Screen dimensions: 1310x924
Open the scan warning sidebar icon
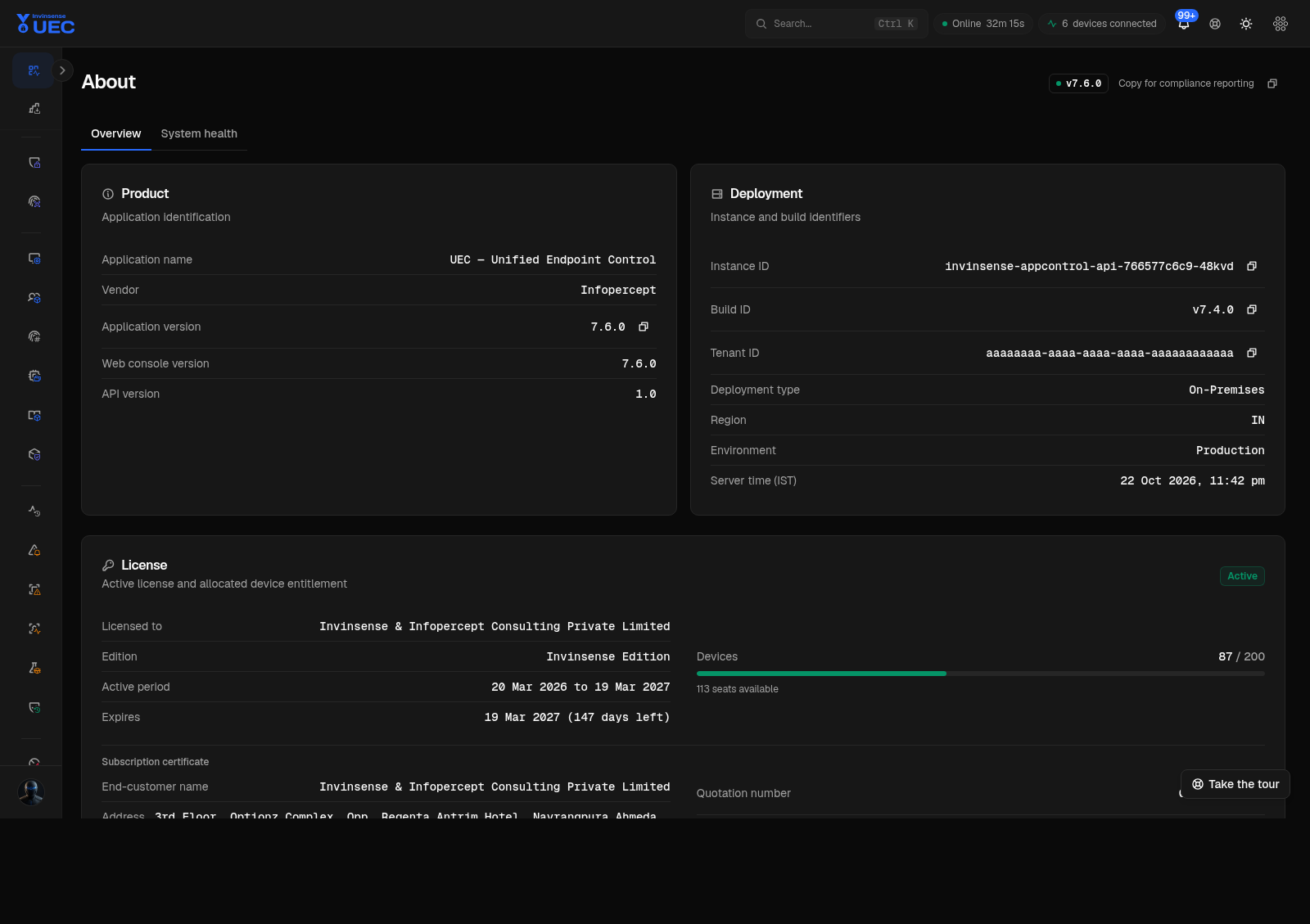[x=34, y=589]
